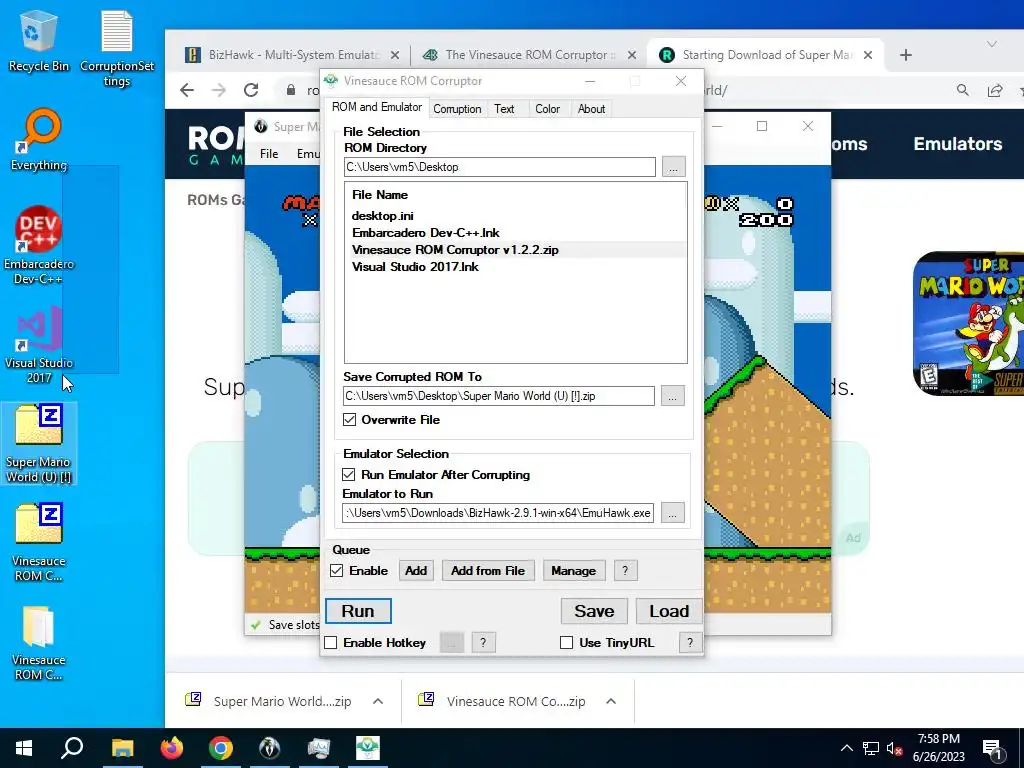Viewport: 1024px width, 768px height.
Task: Switch to BizHawk emulator taskbar icon
Action: (x=270, y=748)
